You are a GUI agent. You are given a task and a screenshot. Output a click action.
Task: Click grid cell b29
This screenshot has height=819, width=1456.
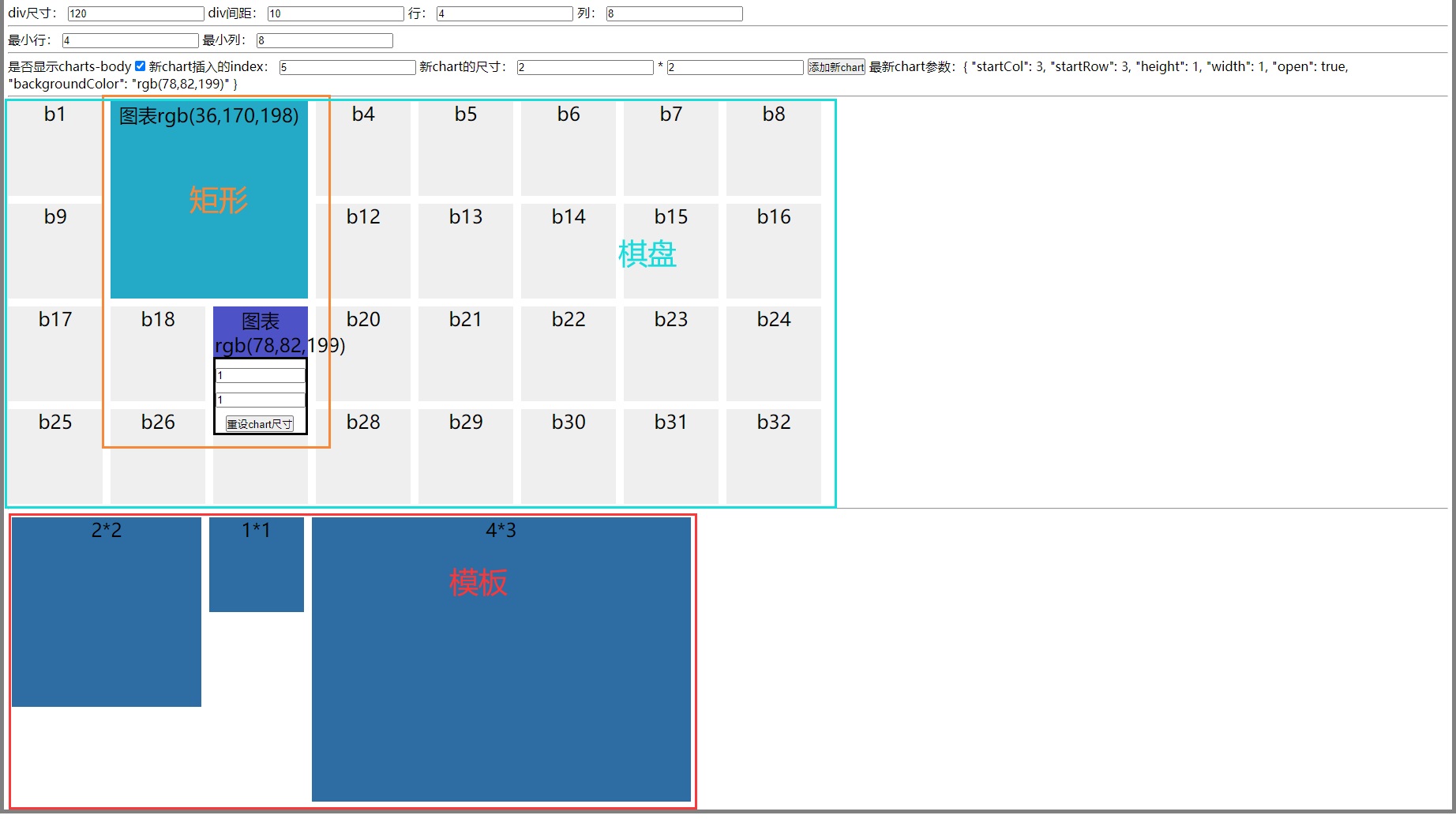point(466,456)
